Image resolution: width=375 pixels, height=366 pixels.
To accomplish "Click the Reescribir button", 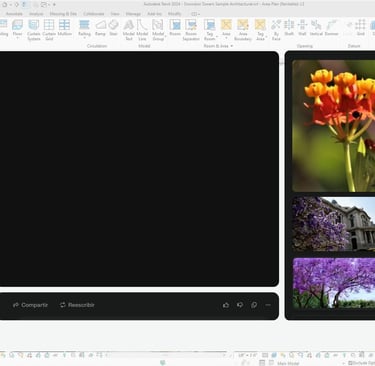I will tap(77, 305).
